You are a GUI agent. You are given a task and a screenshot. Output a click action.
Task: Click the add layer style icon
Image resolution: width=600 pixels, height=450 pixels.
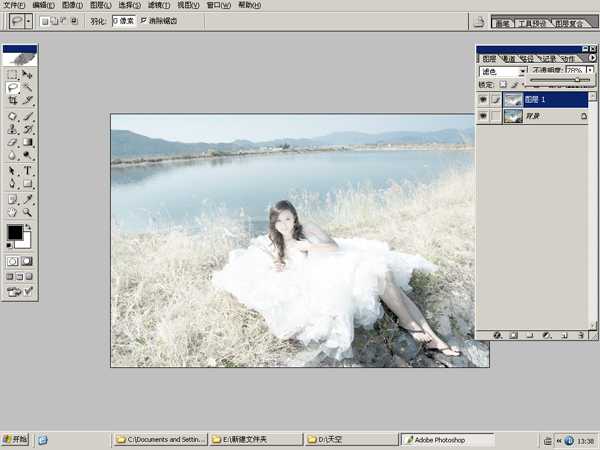(x=497, y=336)
